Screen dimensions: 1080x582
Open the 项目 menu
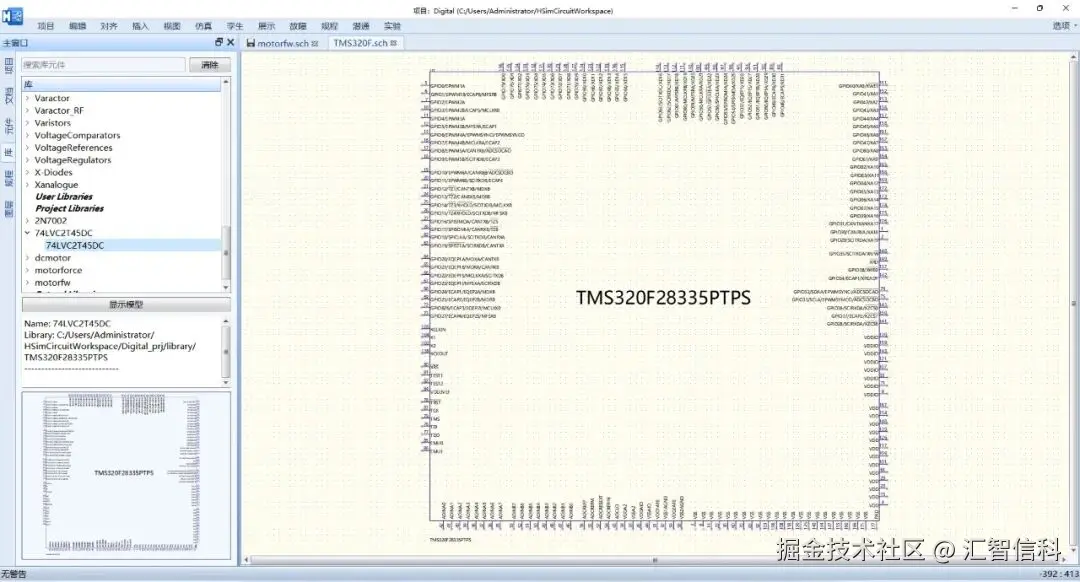click(x=46, y=26)
